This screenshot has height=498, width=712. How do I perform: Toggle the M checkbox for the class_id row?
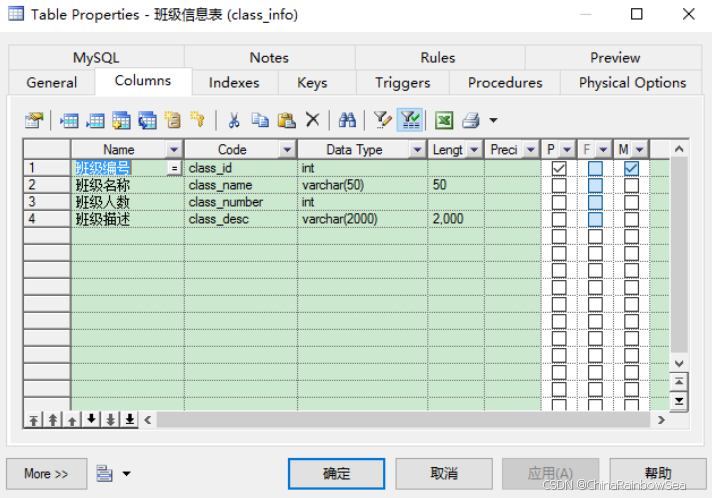pyautogui.click(x=631, y=168)
